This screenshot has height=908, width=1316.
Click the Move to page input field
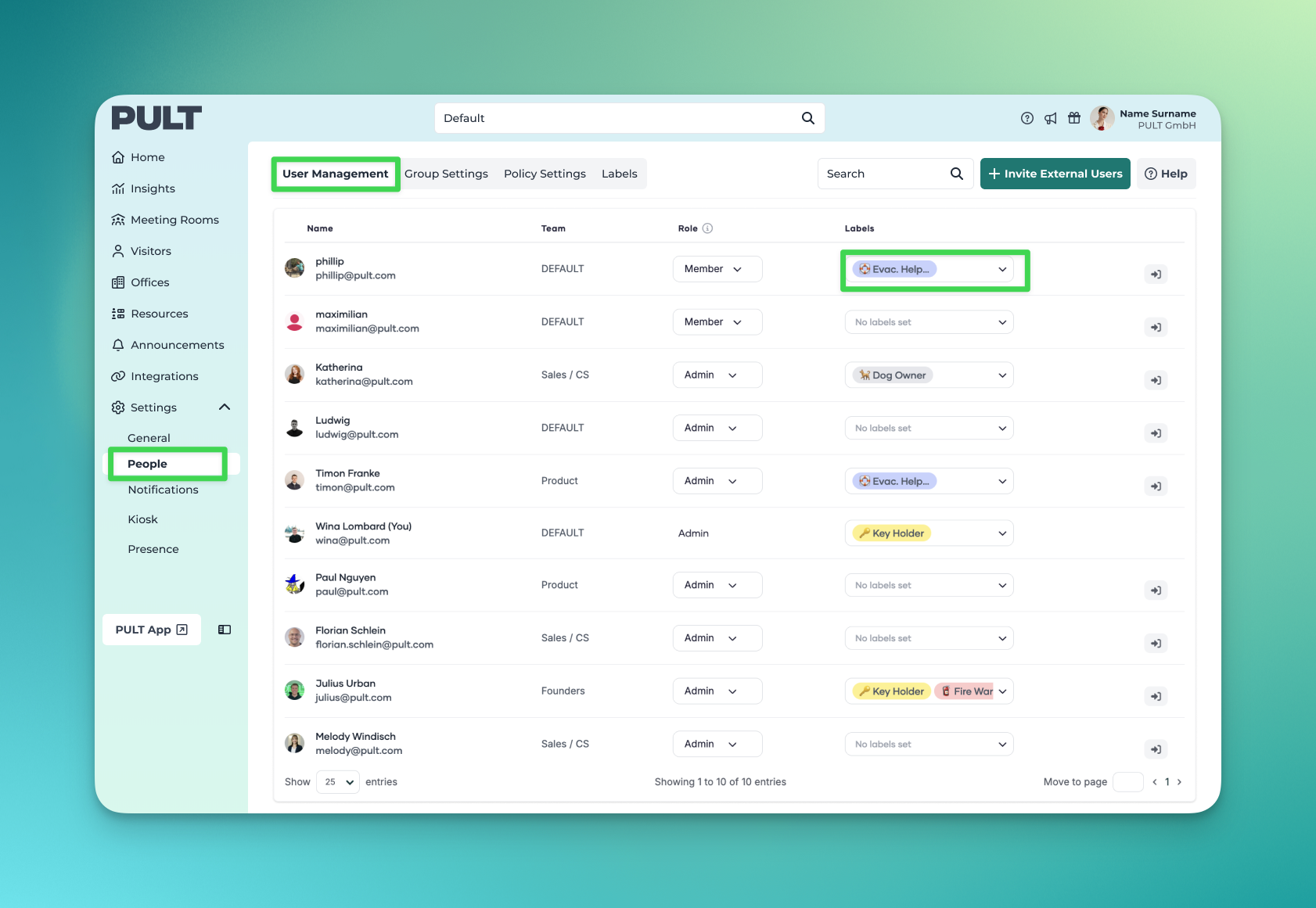click(1127, 782)
